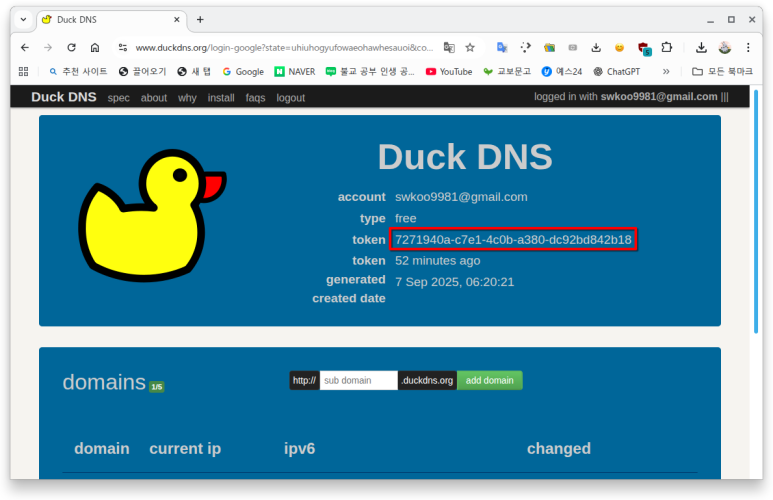Bookmark this page with the star icon
This screenshot has width=773, height=500.
470,47
